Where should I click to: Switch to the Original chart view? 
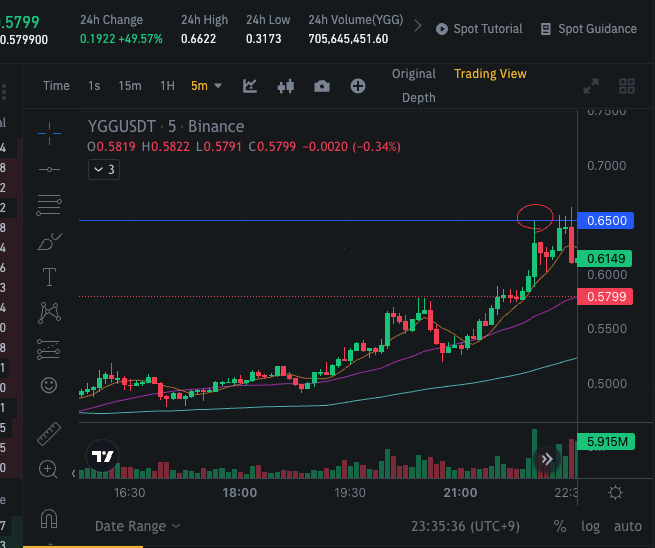tap(414, 74)
